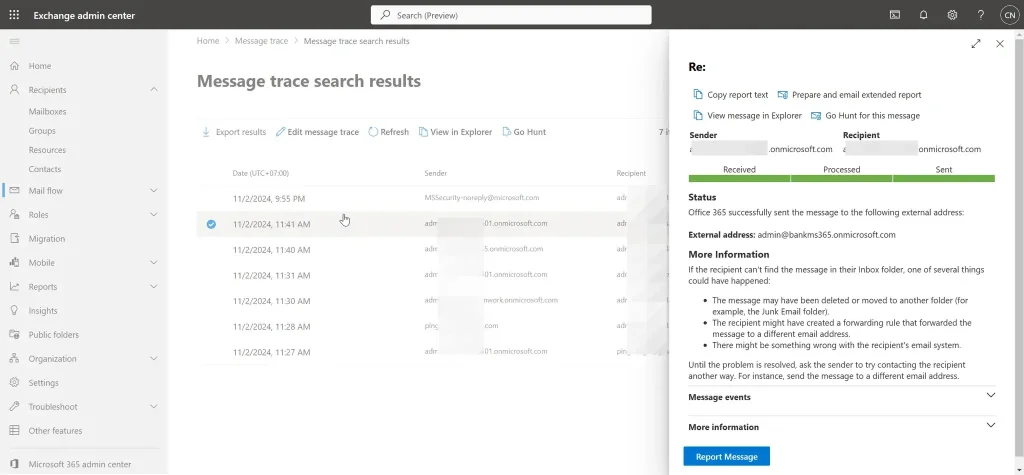
Task: Sort by Sender column header
Action: point(436,173)
